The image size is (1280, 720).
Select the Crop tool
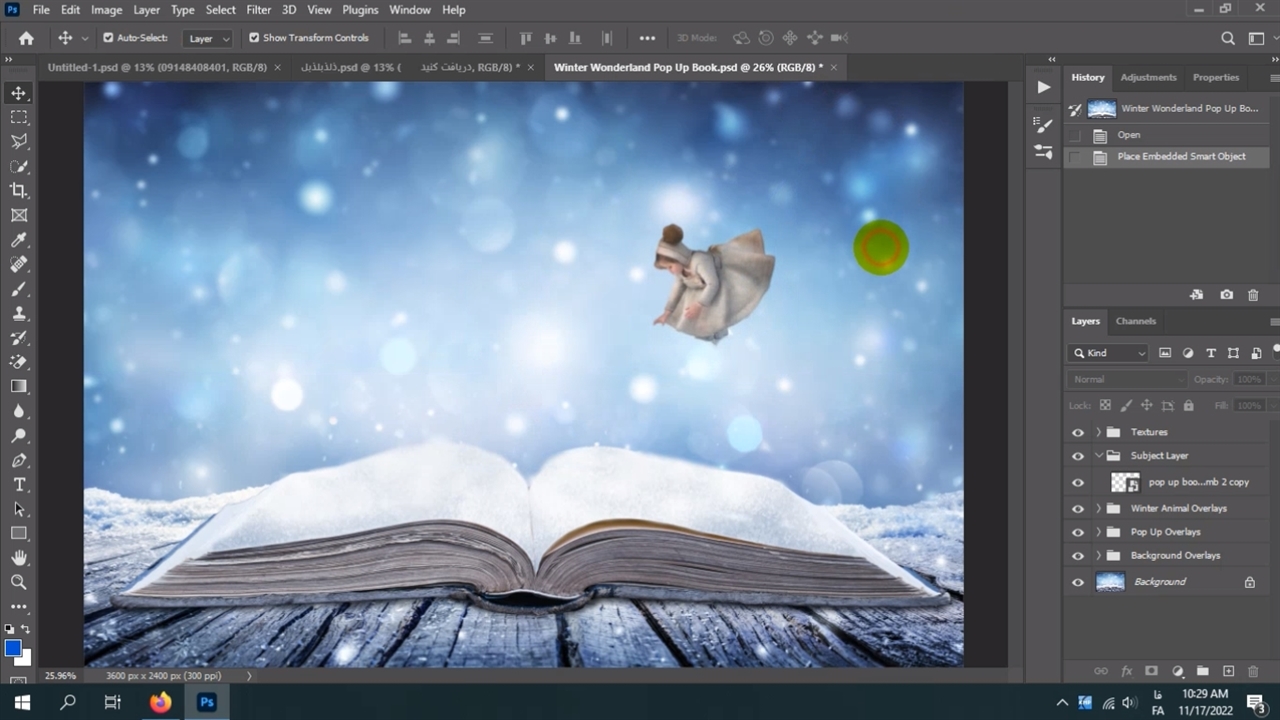pyautogui.click(x=19, y=190)
